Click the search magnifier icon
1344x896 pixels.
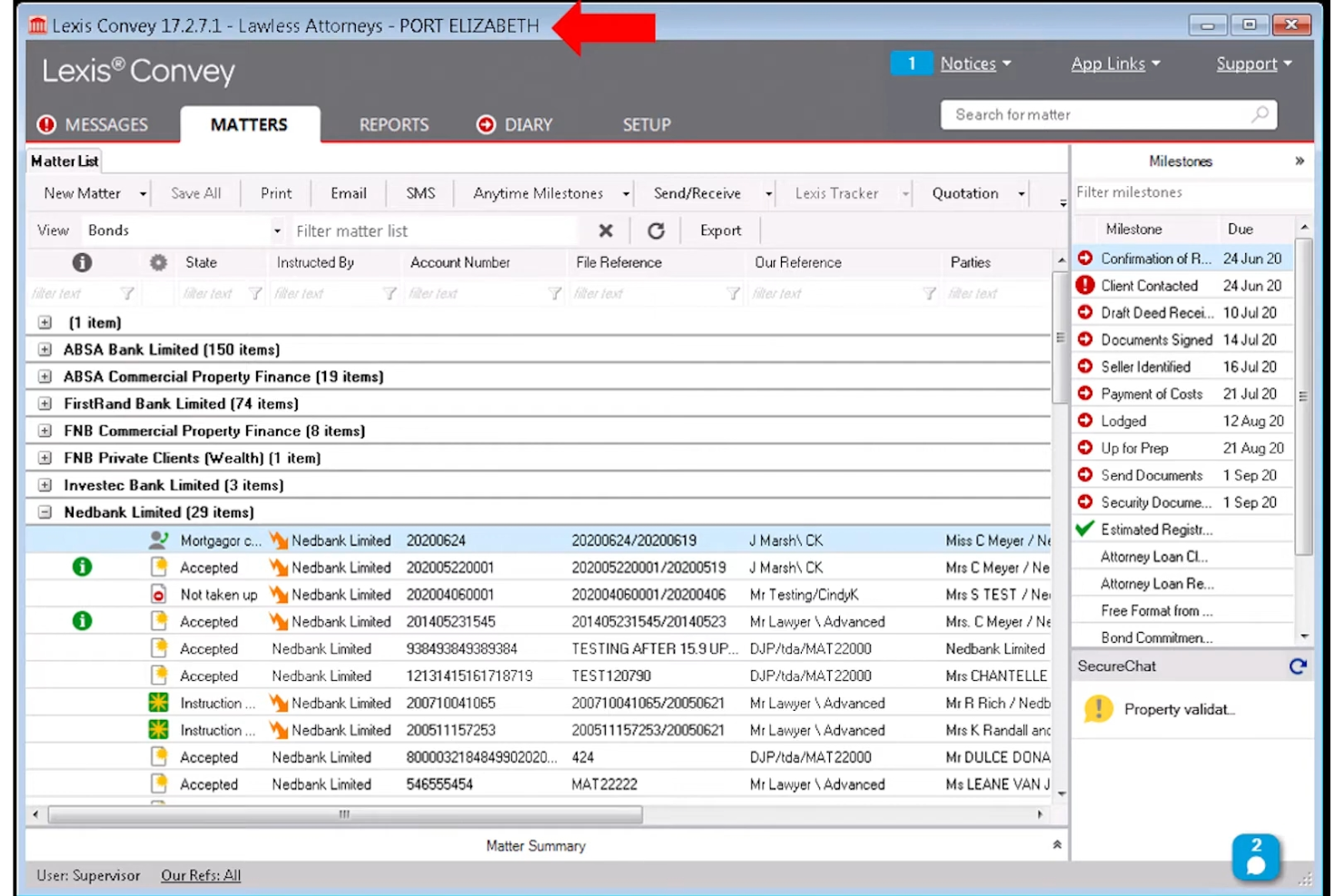coord(1260,114)
